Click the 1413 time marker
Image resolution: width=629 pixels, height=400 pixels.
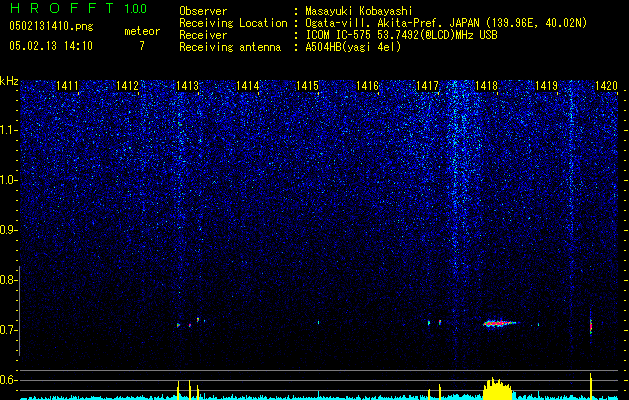coord(187,86)
